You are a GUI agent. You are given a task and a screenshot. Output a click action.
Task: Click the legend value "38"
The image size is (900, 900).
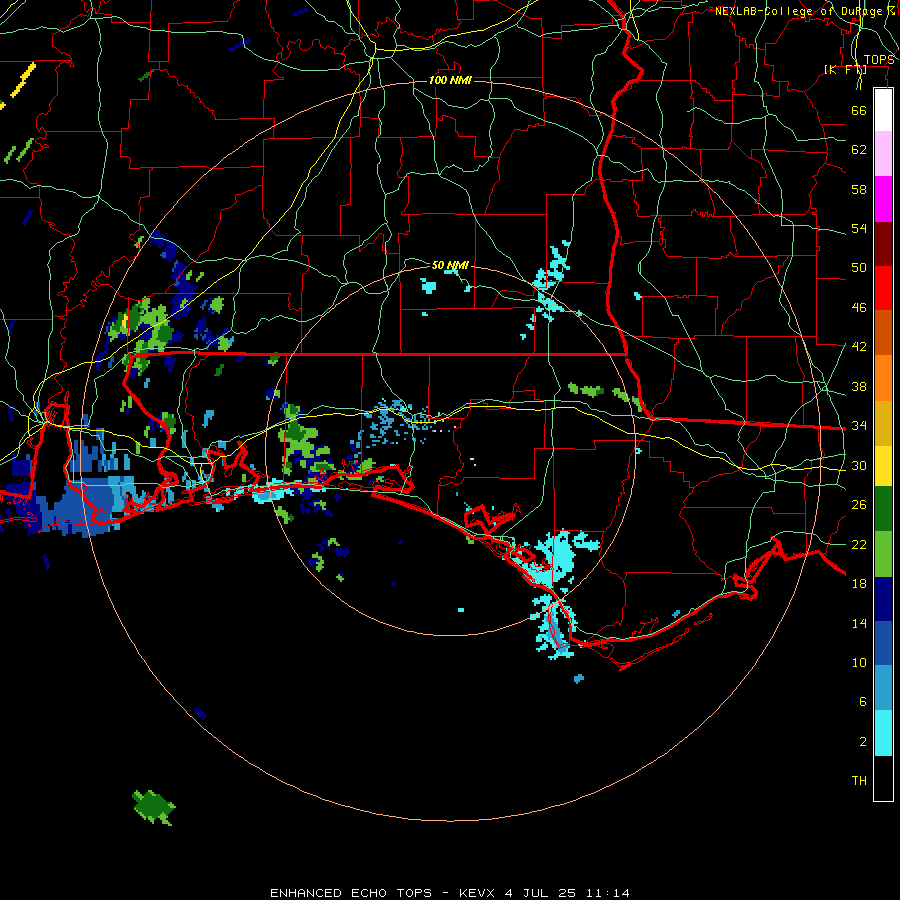tap(859, 387)
